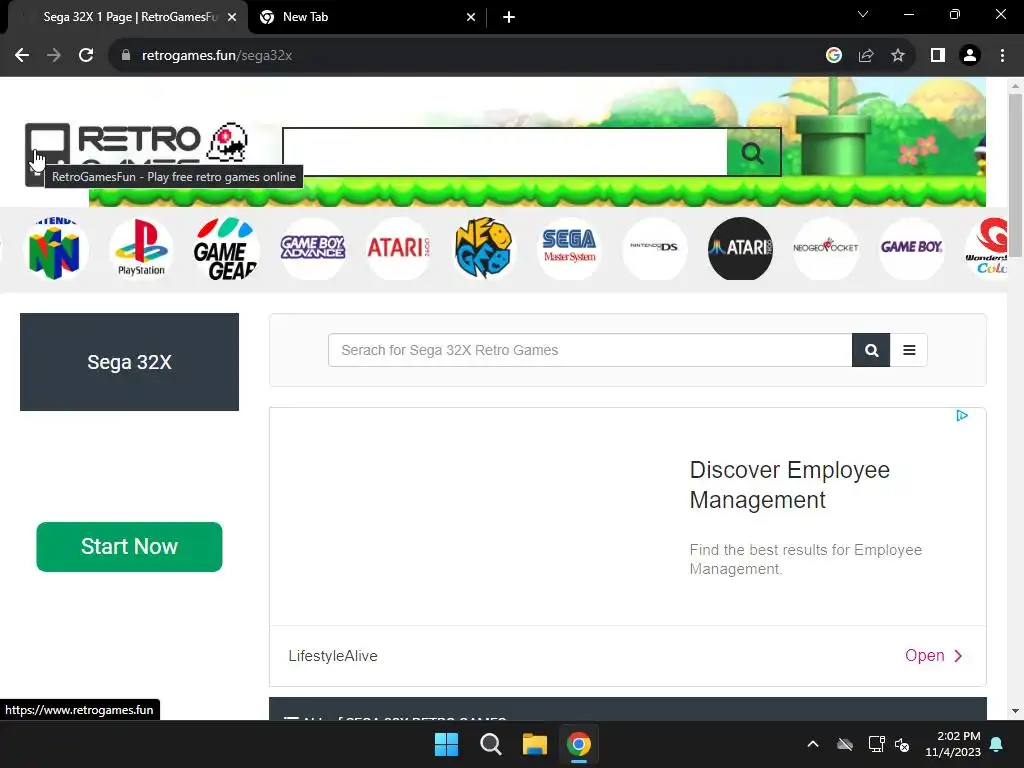Click the Sega 32X sidebar panel

pos(129,362)
